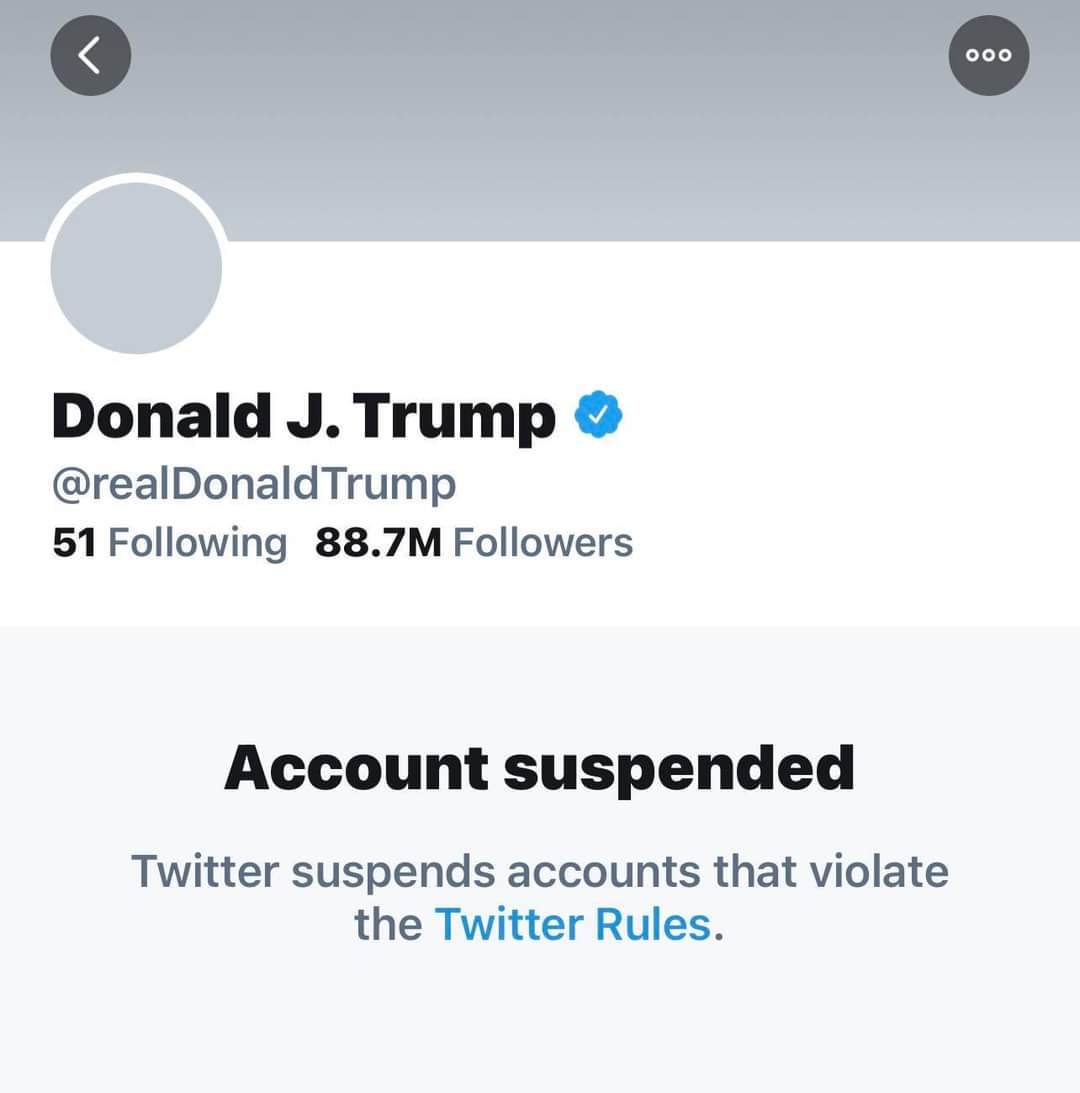Viewport: 1080px width, 1093px height.
Task: Click the word "violate" in the suspension notice
Action: tap(877, 871)
